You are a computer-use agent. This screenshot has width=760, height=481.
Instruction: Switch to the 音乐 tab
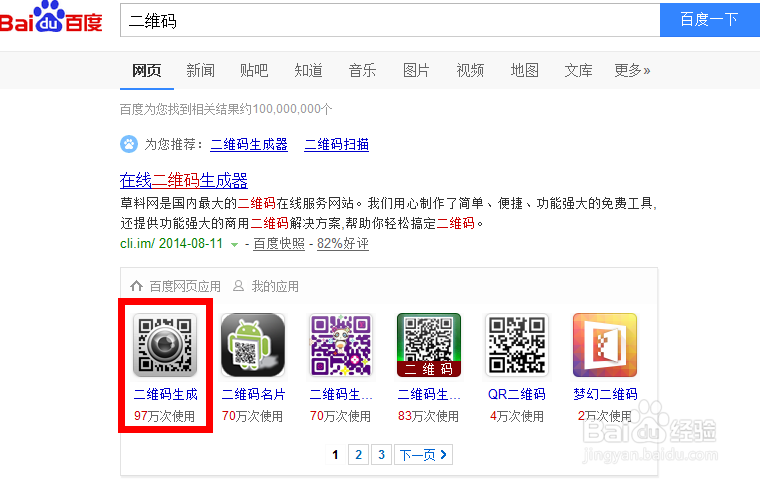pos(362,70)
